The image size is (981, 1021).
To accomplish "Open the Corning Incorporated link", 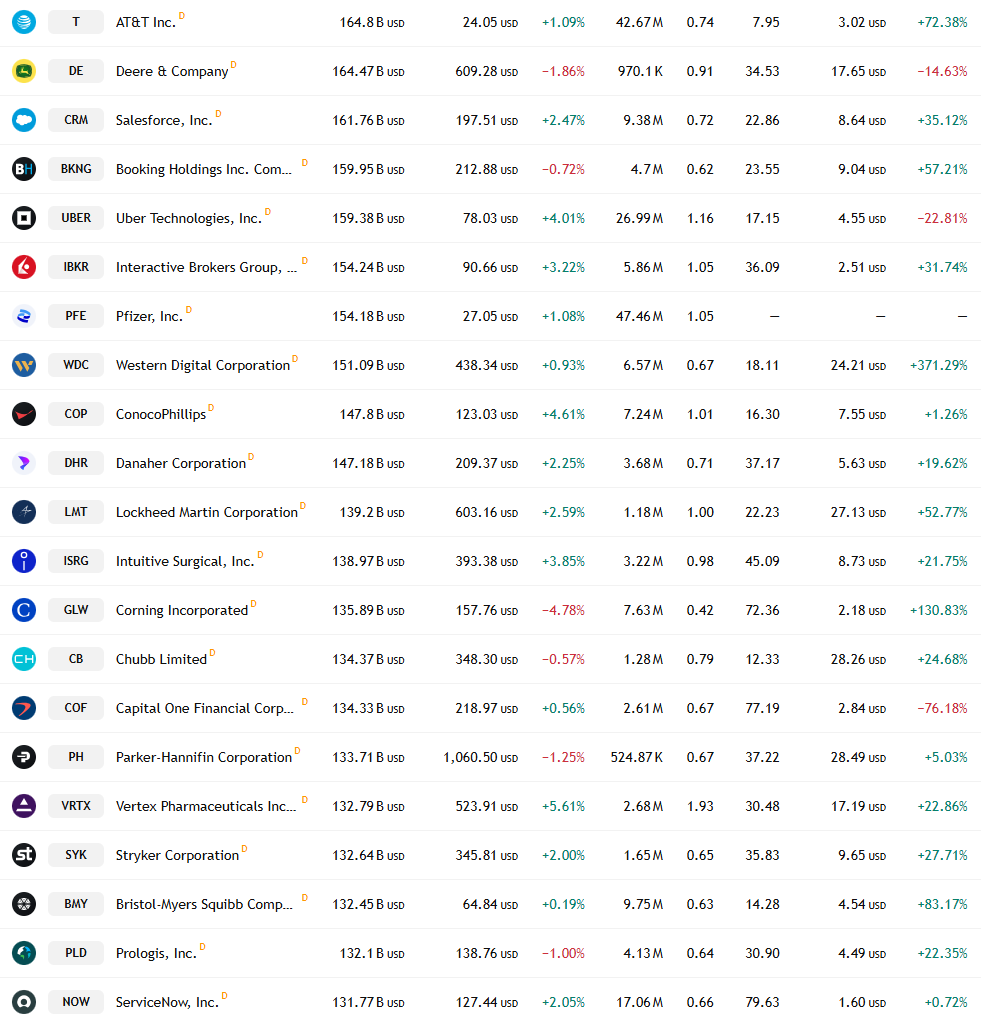I will (182, 610).
